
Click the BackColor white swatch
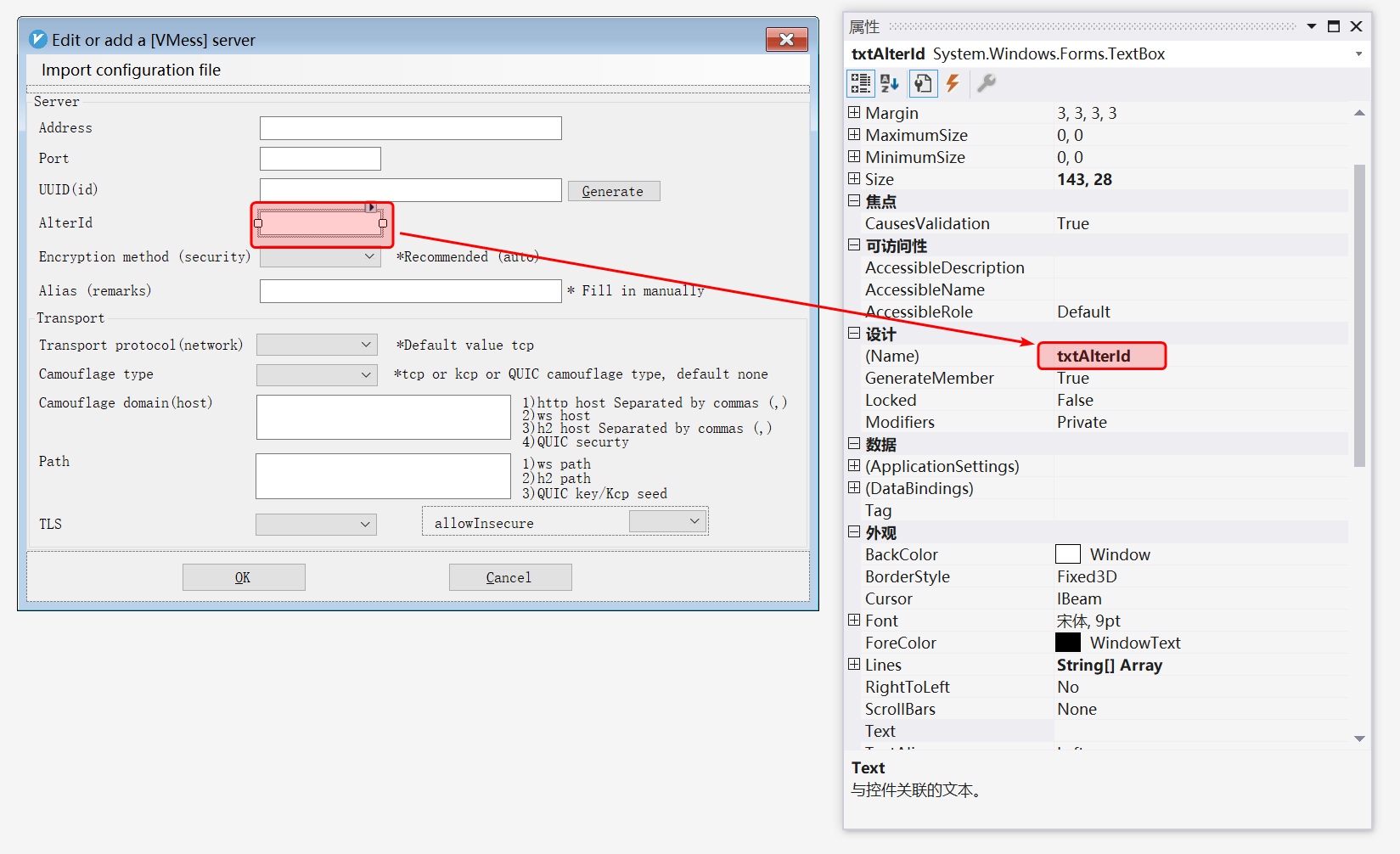point(1067,554)
